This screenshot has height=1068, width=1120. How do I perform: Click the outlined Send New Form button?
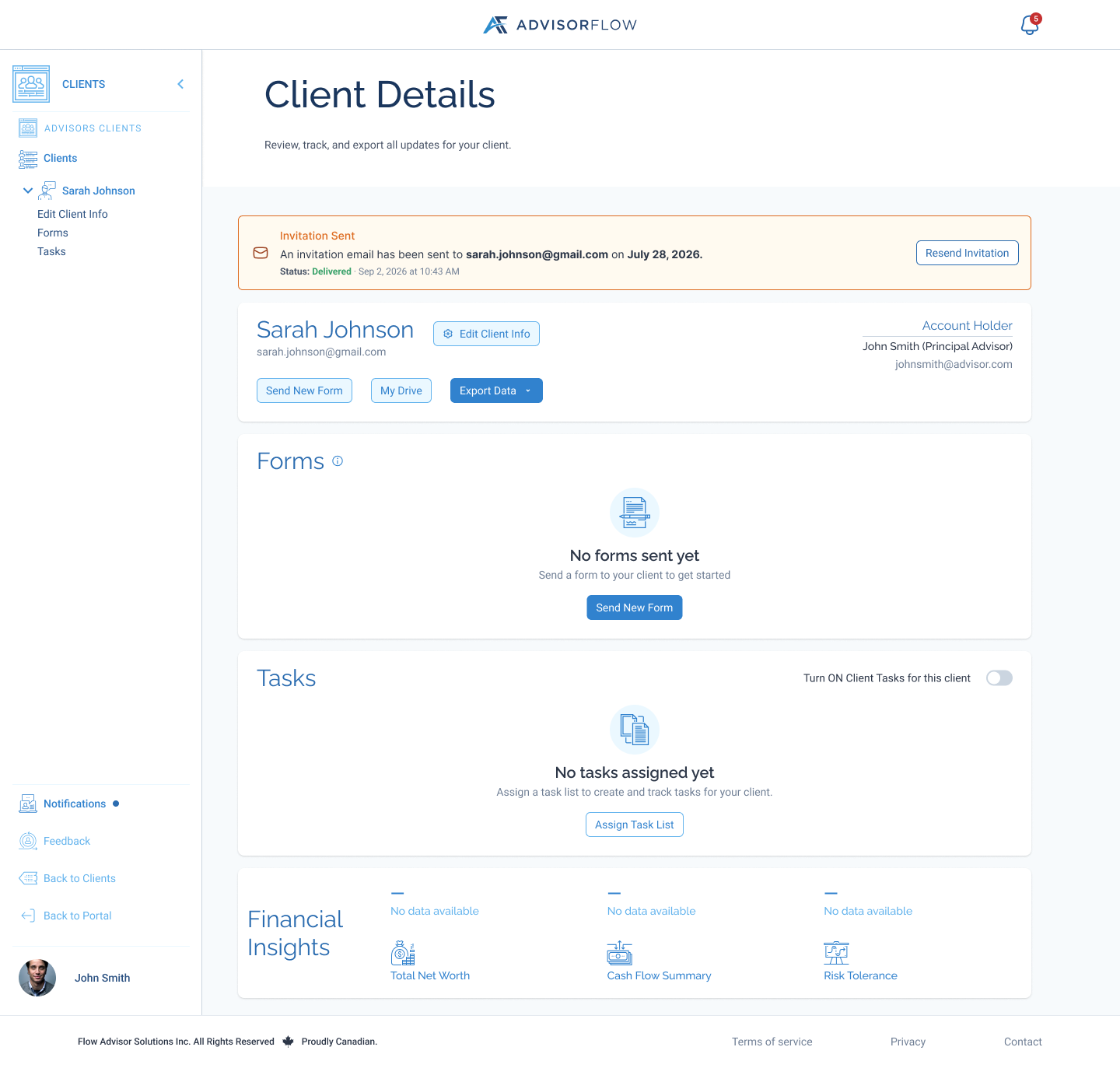pos(304,390)
